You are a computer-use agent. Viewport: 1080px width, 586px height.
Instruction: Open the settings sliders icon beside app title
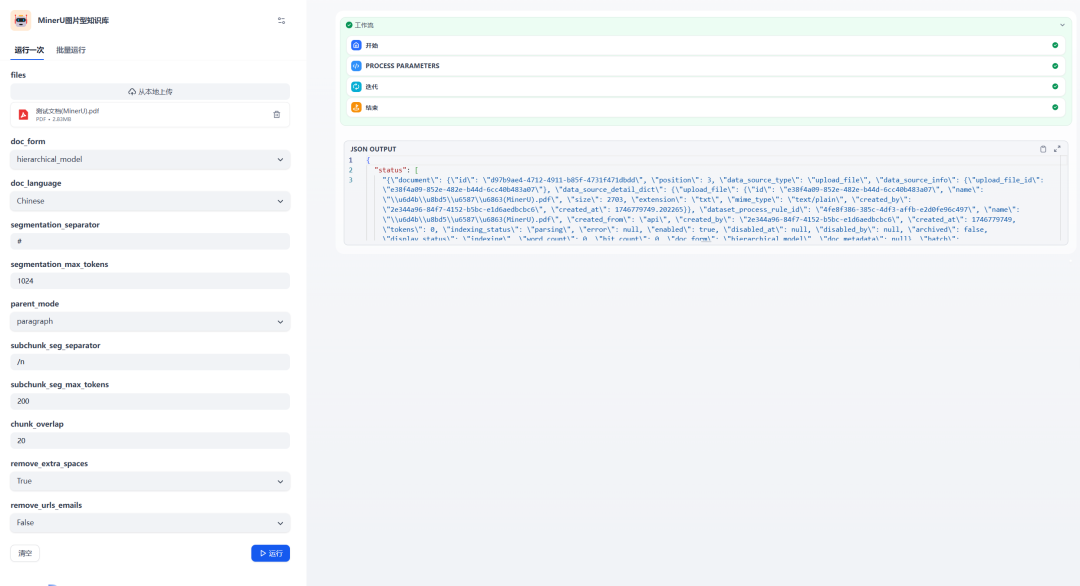click(x=281, y=21)
